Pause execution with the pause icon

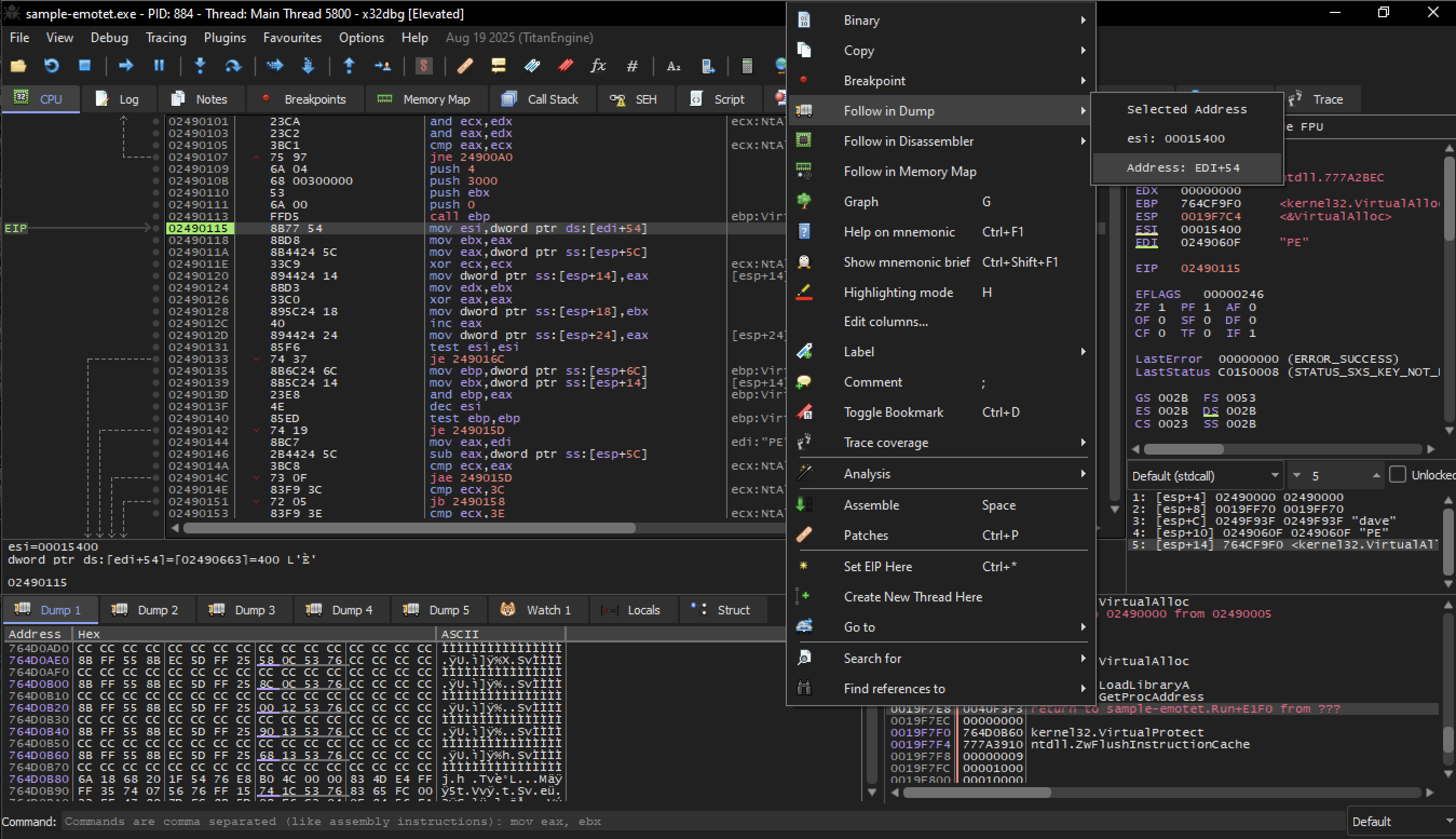[x=159, y=66]
